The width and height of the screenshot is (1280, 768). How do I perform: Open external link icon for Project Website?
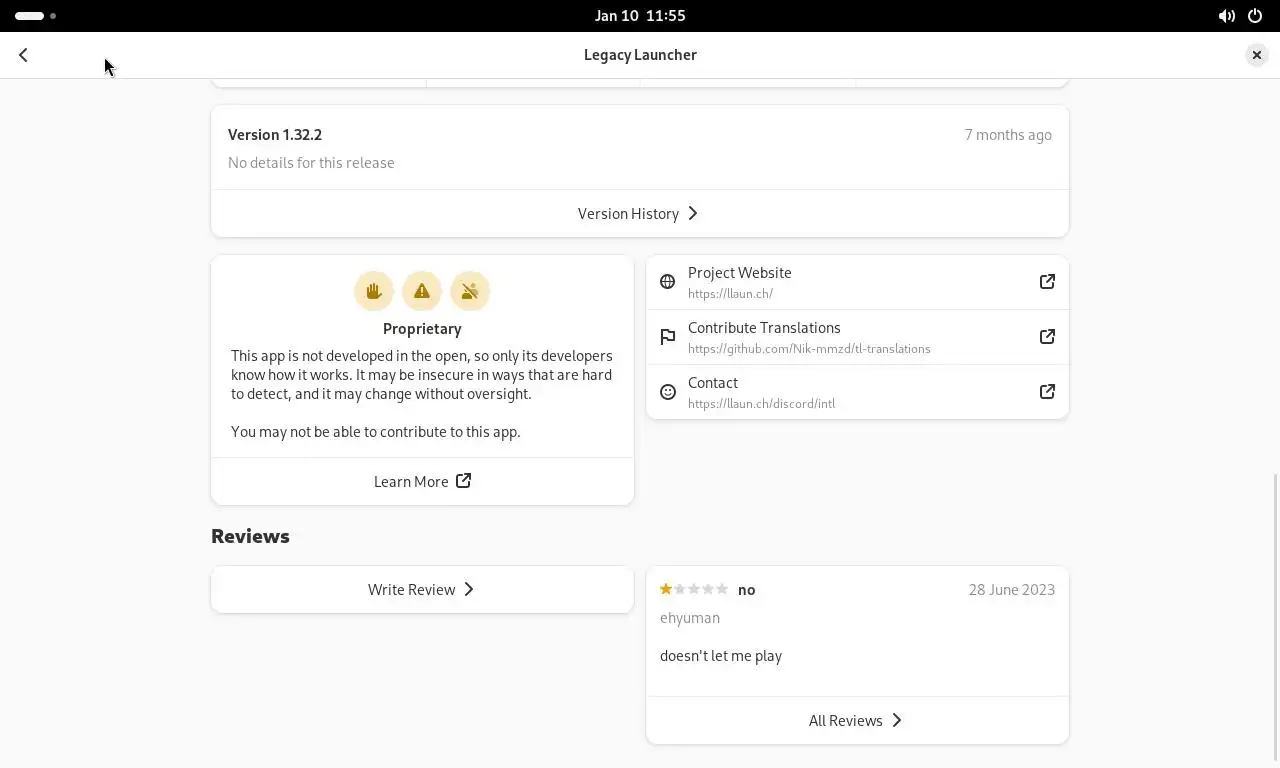(1047, 282)
